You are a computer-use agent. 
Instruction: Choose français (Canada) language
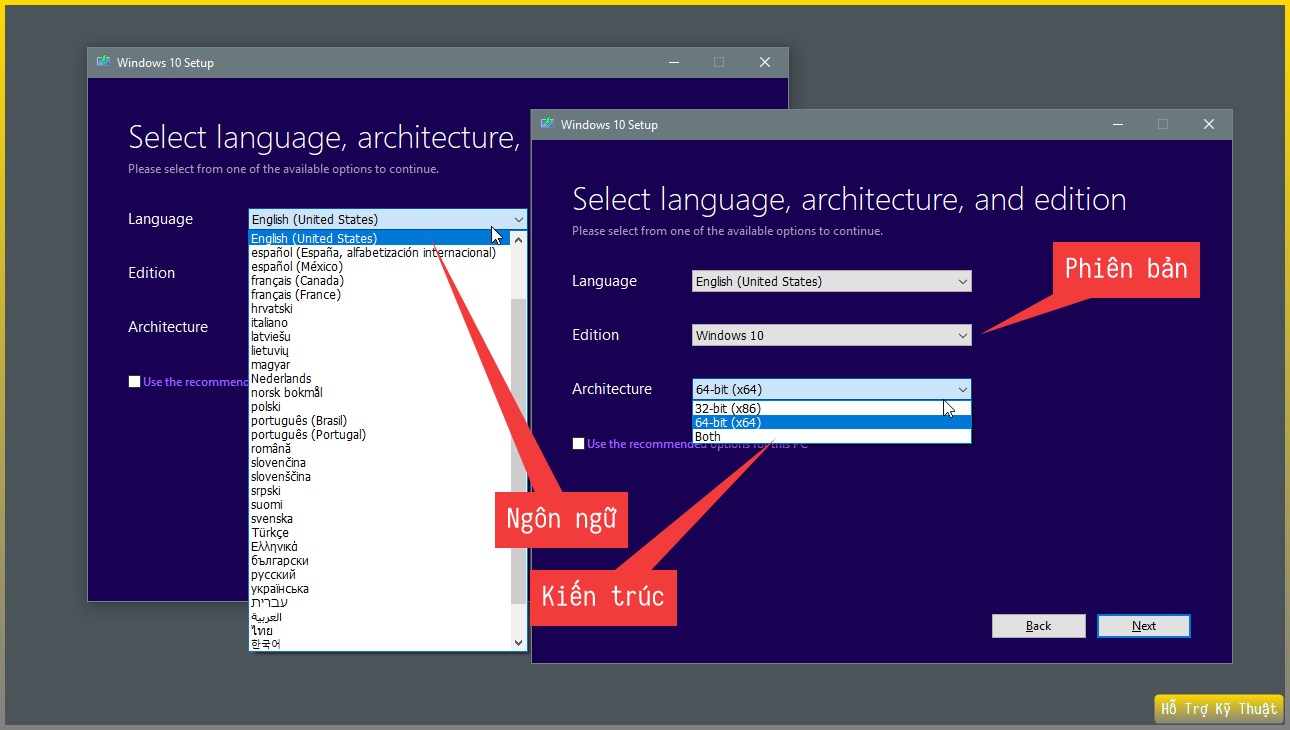point(379,280)
